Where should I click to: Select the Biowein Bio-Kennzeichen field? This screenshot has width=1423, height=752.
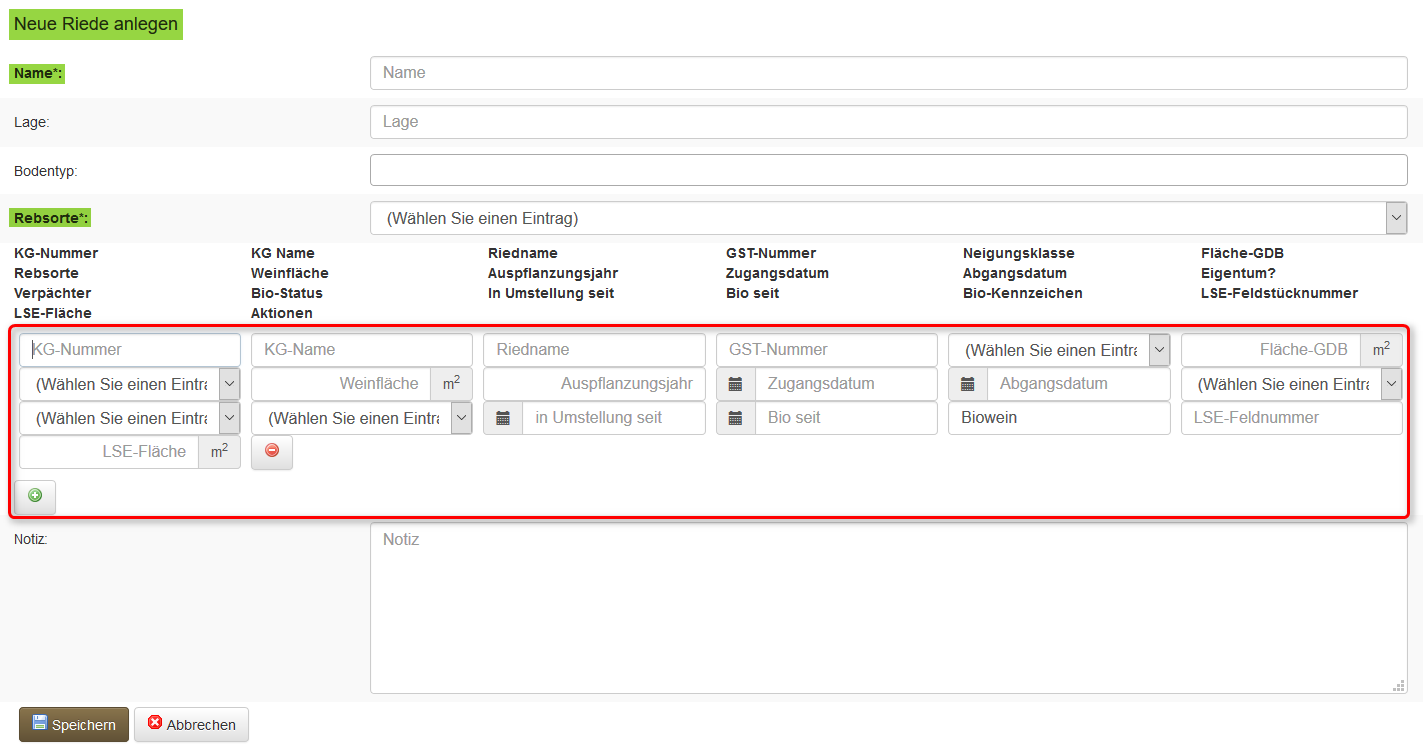coord(1058,418)
